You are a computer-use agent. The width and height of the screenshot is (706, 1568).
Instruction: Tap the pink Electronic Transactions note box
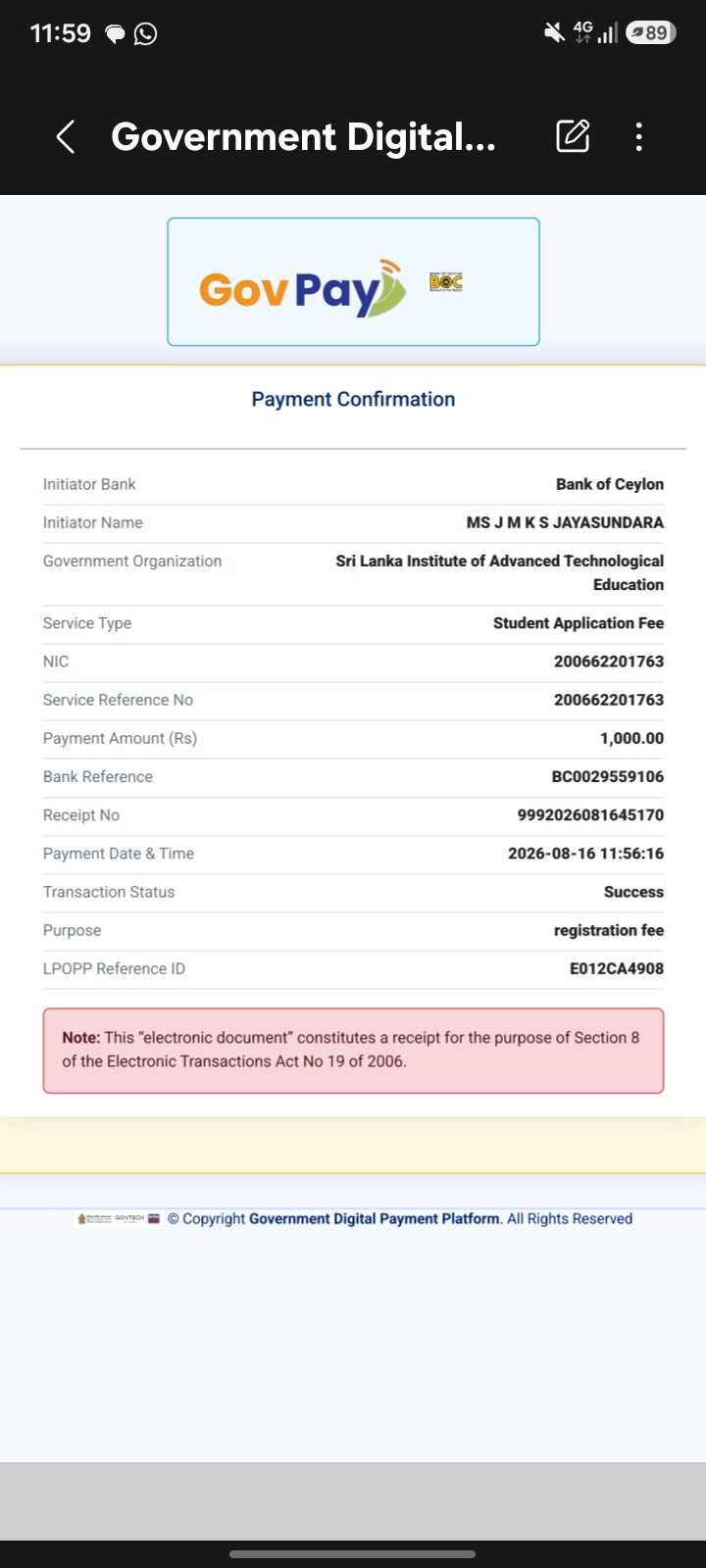coord(353,1051)
